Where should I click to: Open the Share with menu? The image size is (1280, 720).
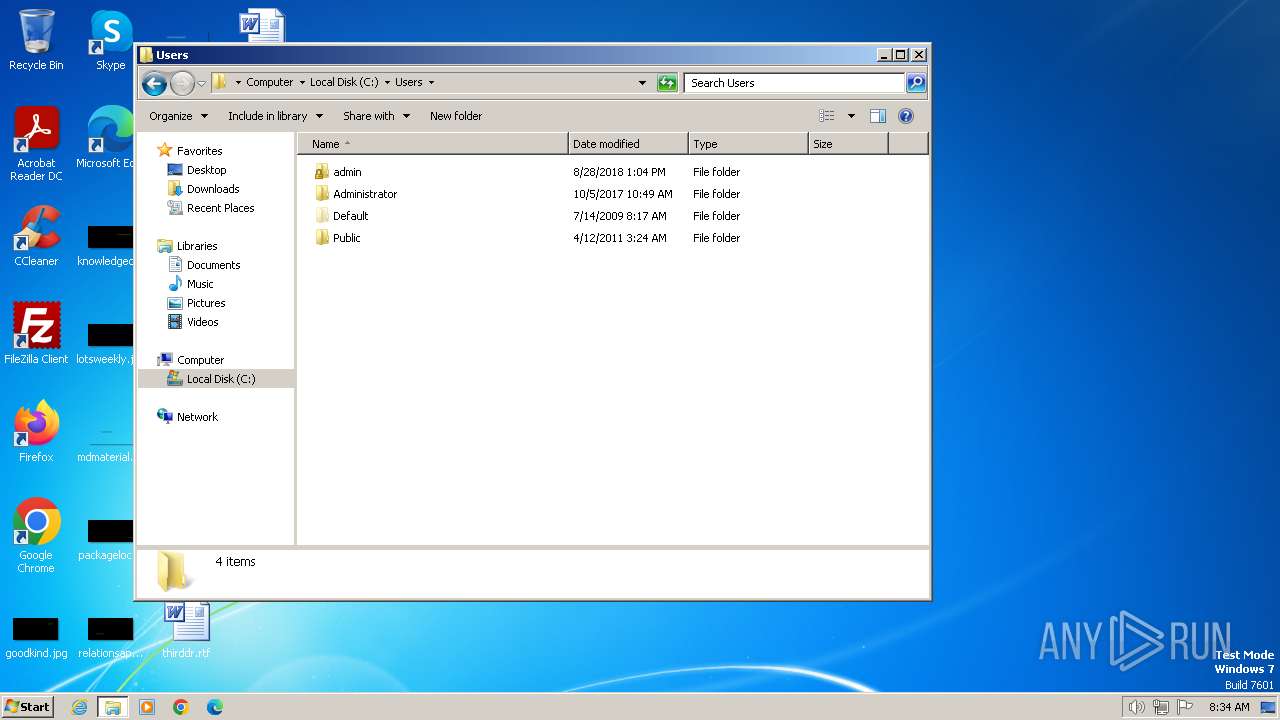(x=376, y=116)
